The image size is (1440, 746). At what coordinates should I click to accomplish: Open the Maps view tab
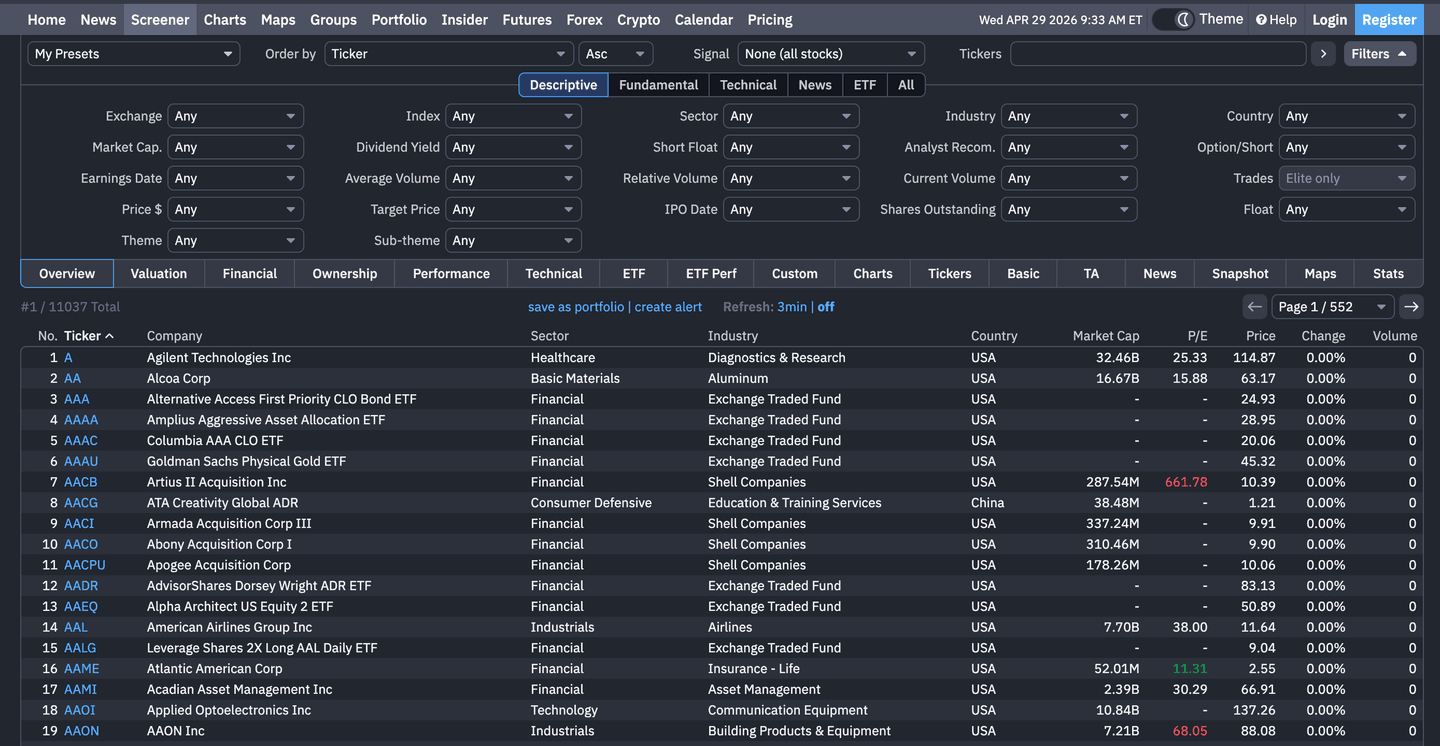pos(1320,273)
